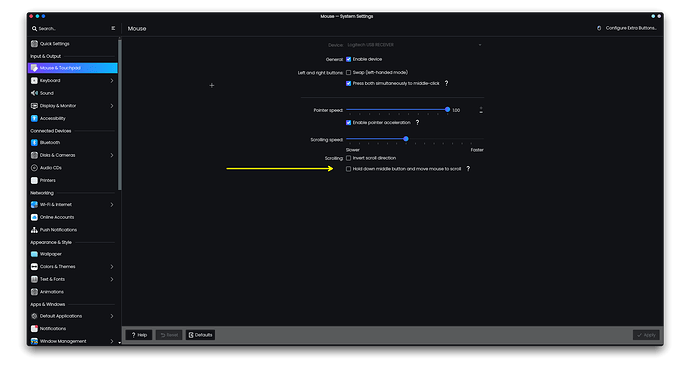Expand Wi-Fi & Internet chevron

112,204
